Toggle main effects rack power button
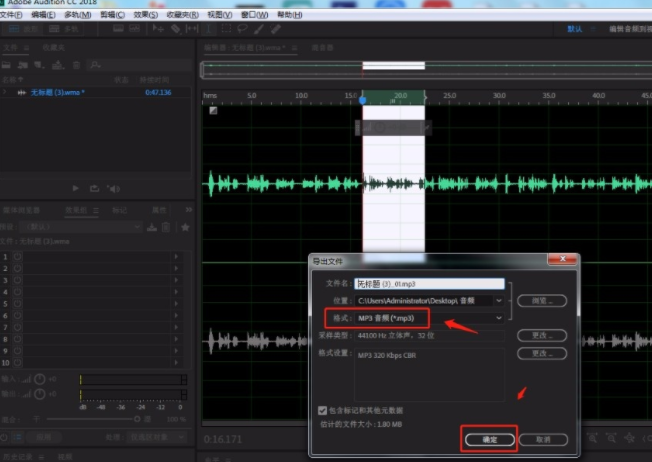Image resolution: width=652 pixels, height=462 pixels. pos(4,437)
